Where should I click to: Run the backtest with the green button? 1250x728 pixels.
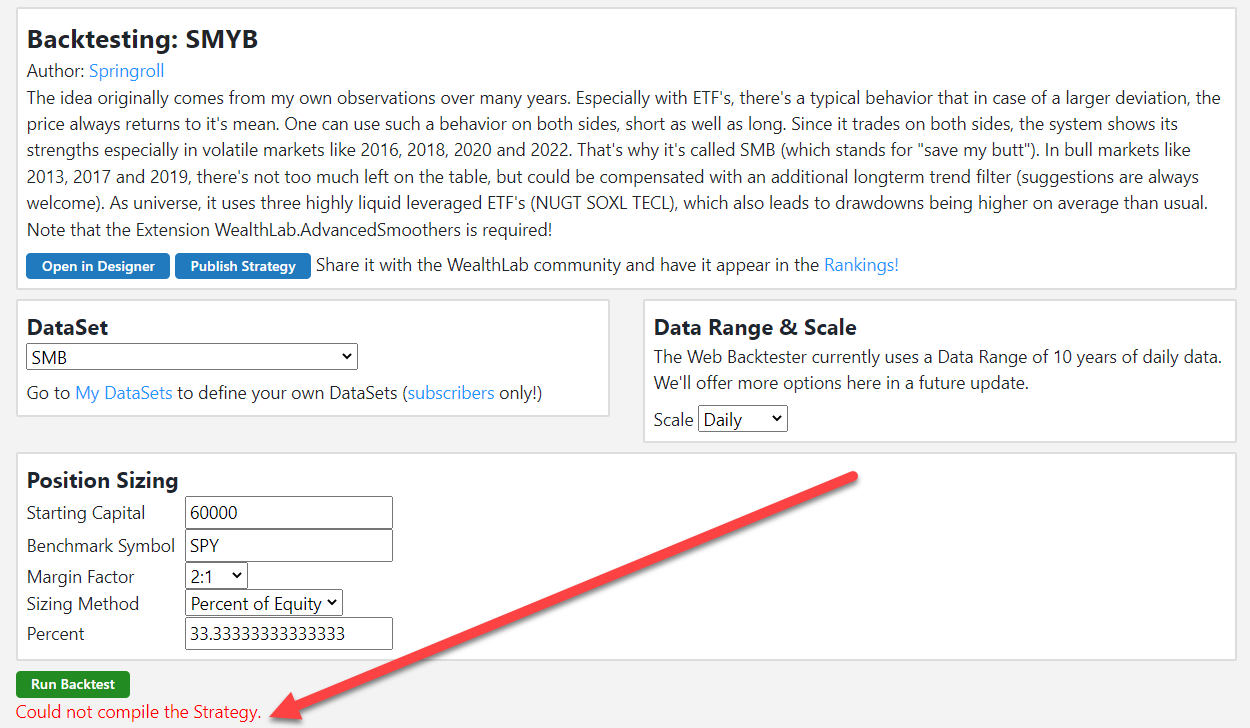click(73, 685)
